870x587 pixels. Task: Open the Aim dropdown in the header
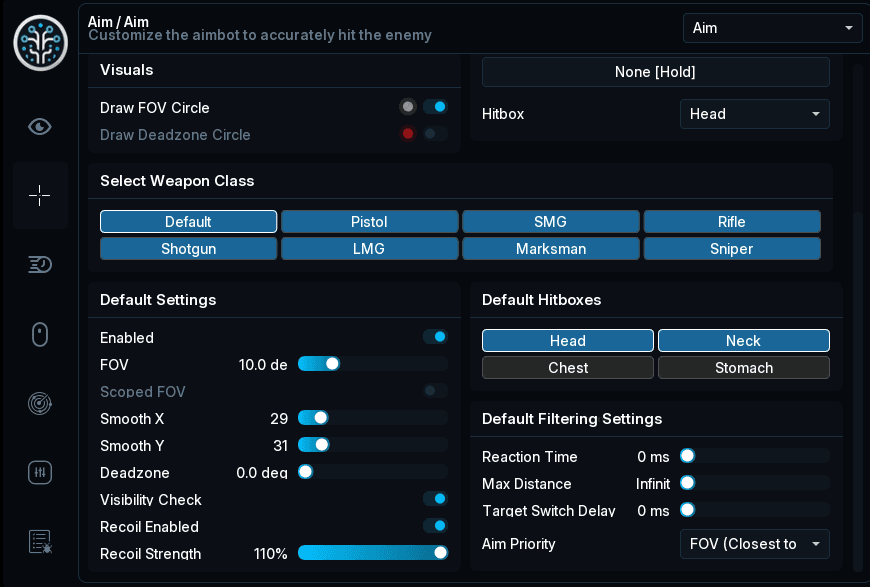tap(772, 28)
